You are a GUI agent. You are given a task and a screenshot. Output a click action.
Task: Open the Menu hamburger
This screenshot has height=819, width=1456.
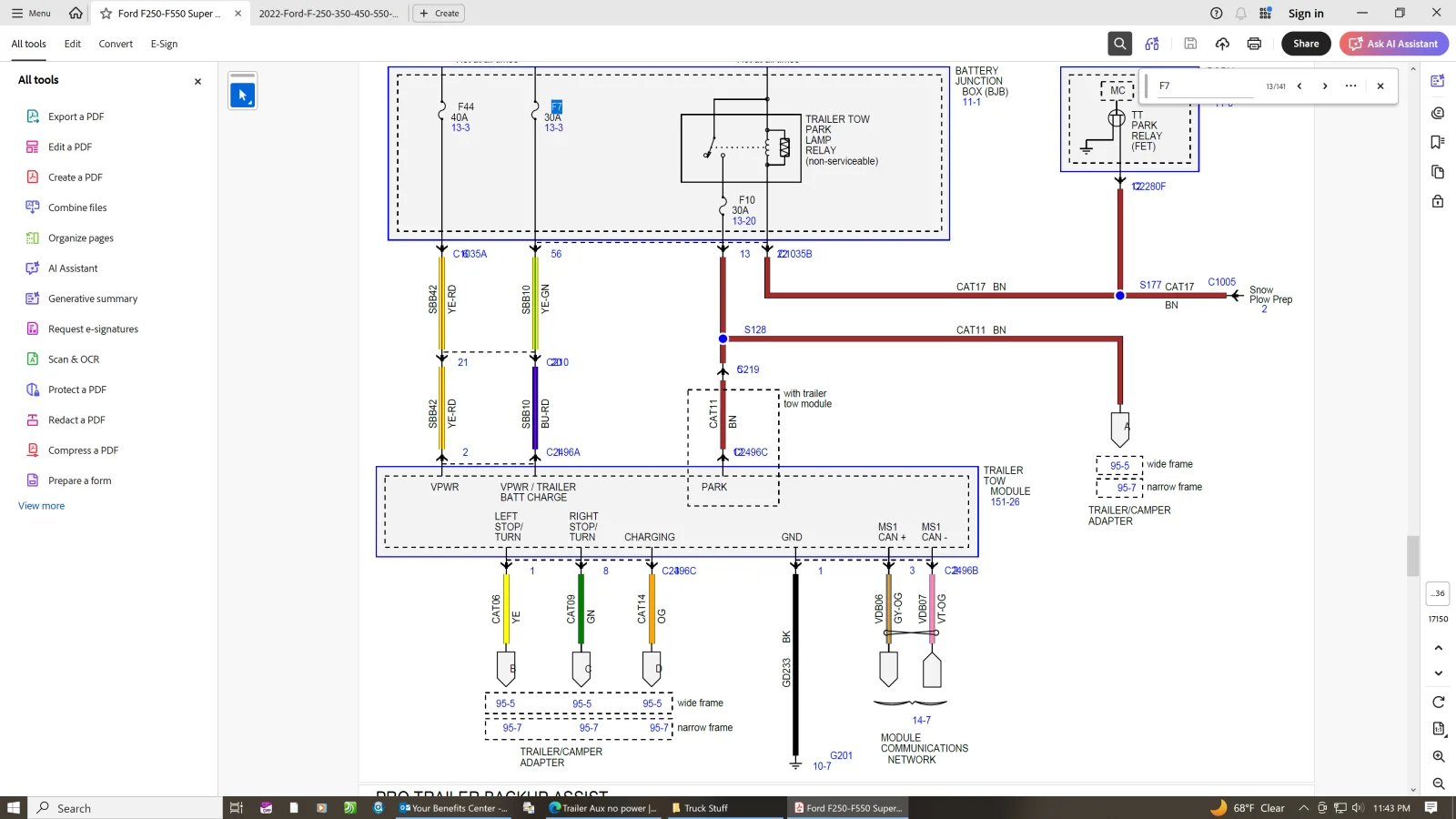point(31,13)
